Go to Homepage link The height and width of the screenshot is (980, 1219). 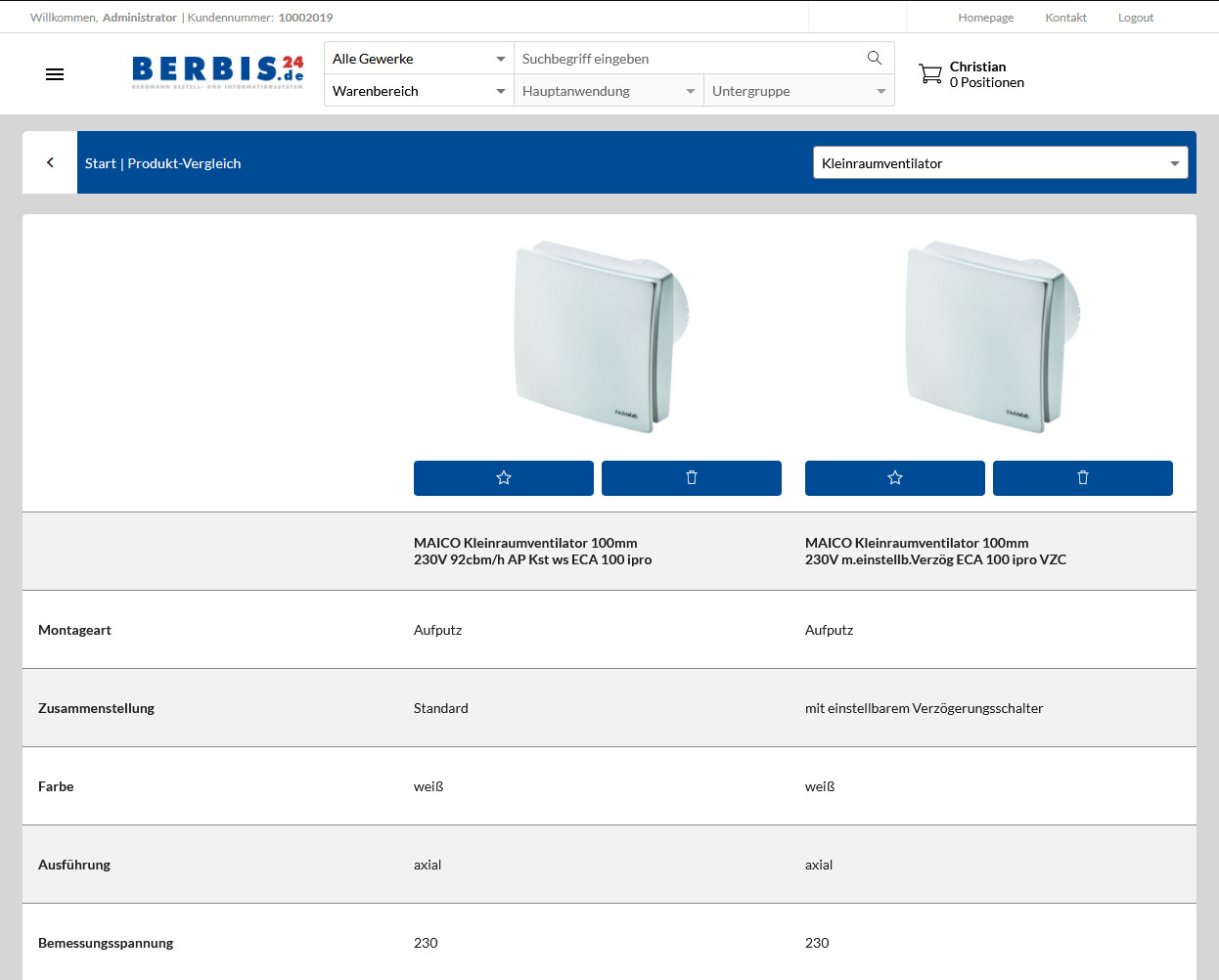click(x=986, y=18)
